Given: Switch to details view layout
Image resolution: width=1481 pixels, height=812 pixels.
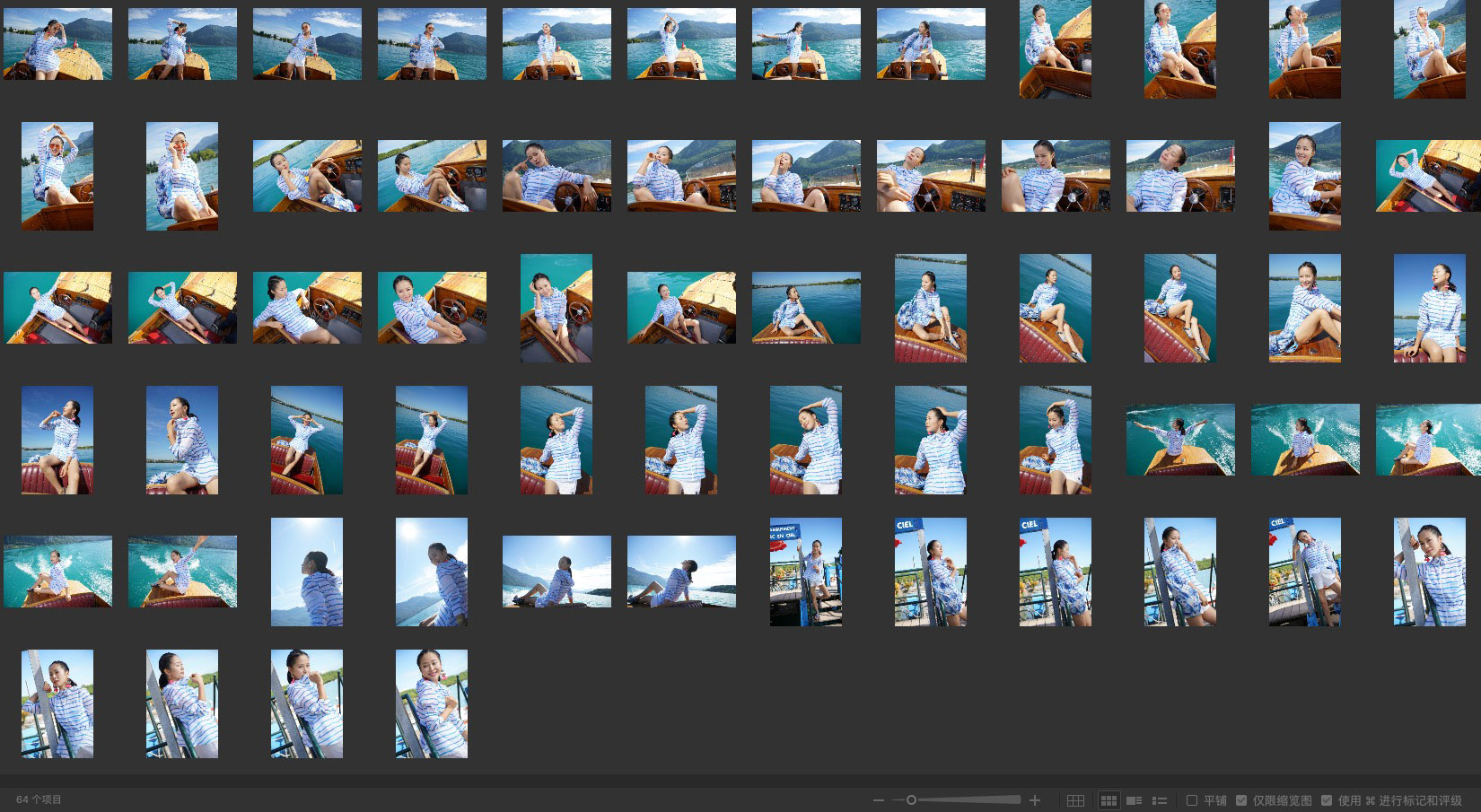Looking at the screenshot, I should point(1134,800).
